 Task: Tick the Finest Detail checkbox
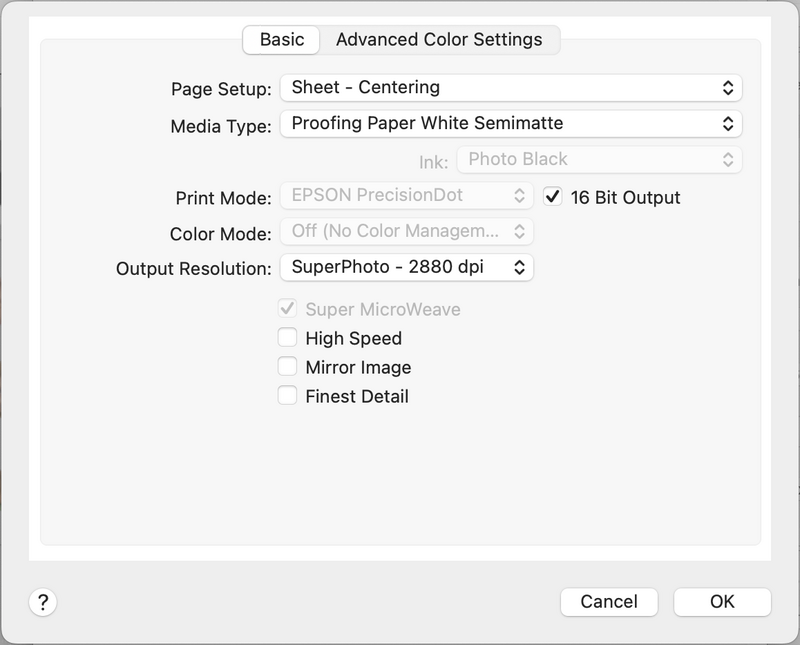288,396
